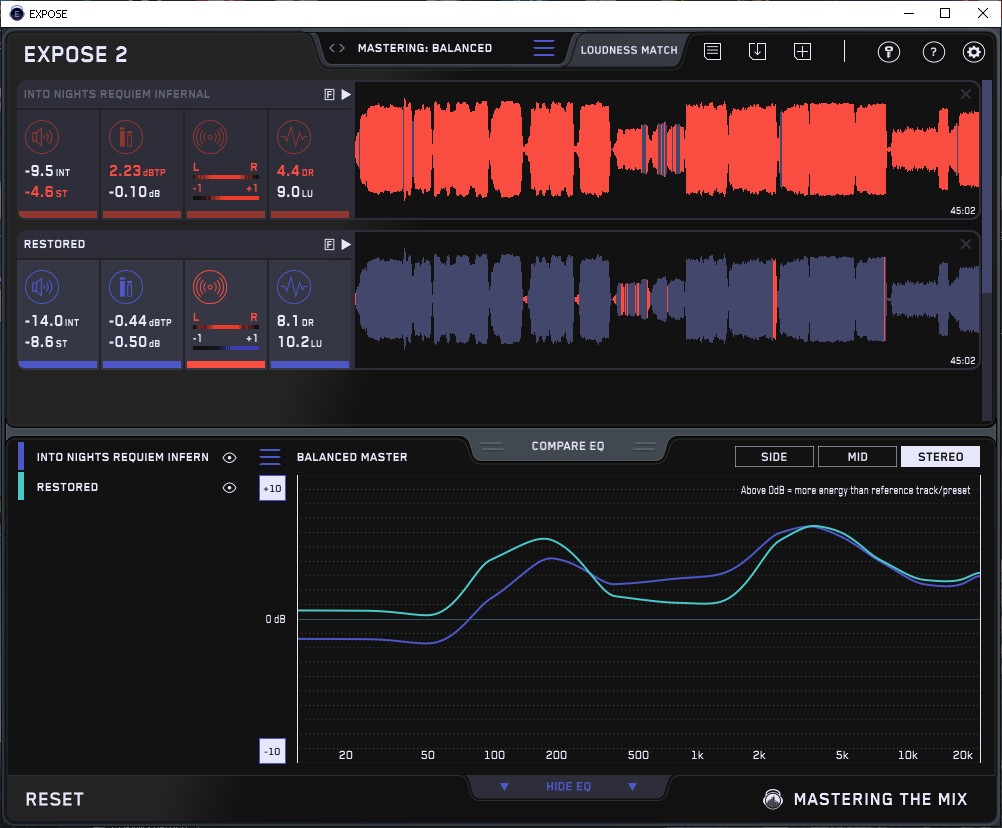This screenshot has width=1002, height=828.
Task: Open the license key icon
Action: tap(889, 52)
